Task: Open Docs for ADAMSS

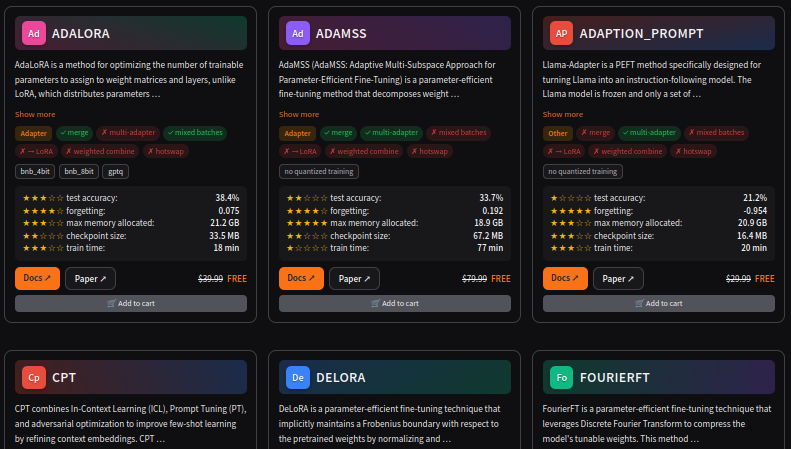Action: point(301,278)
